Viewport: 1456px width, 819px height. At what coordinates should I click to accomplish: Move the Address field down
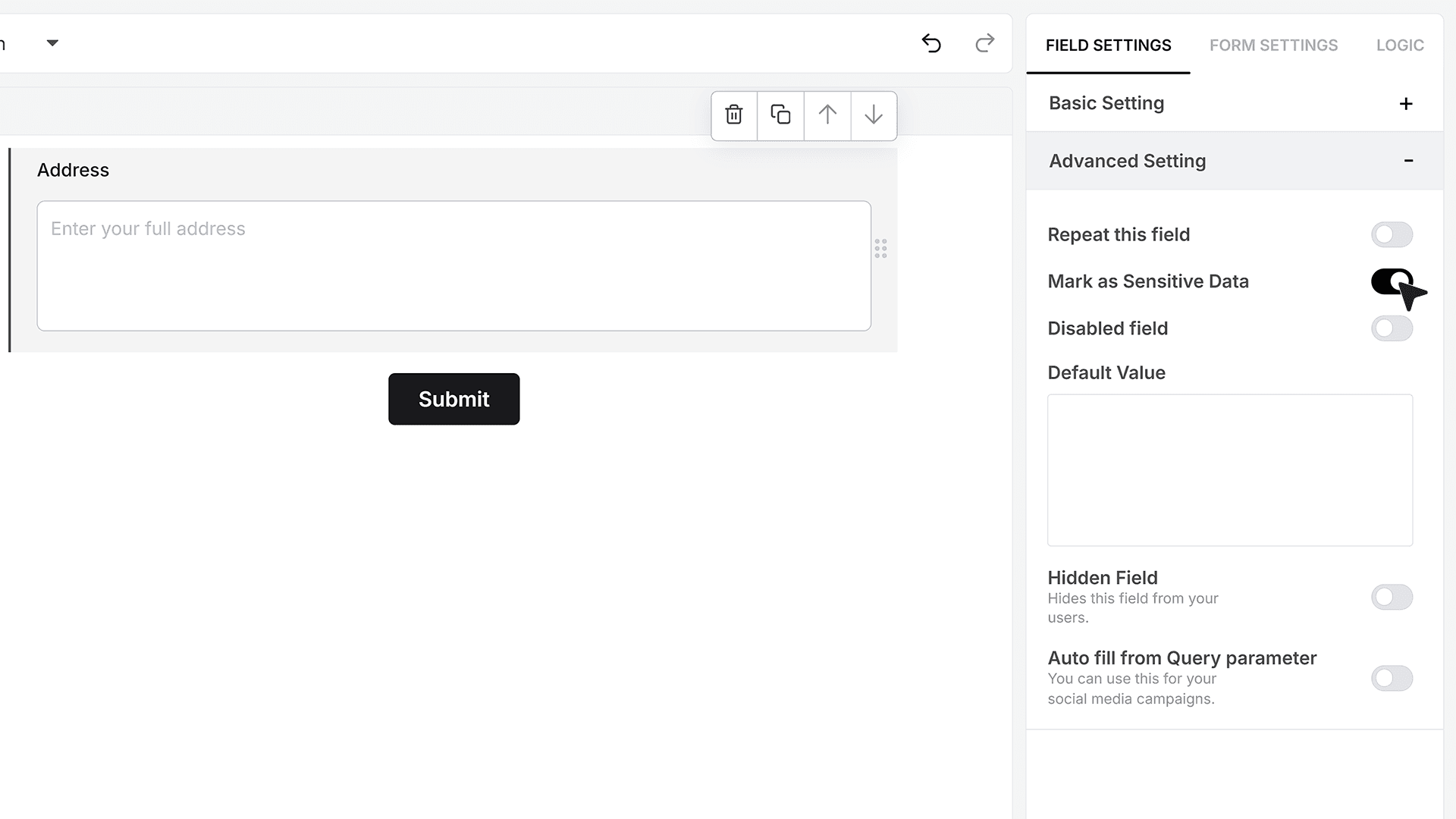(874, 115)
